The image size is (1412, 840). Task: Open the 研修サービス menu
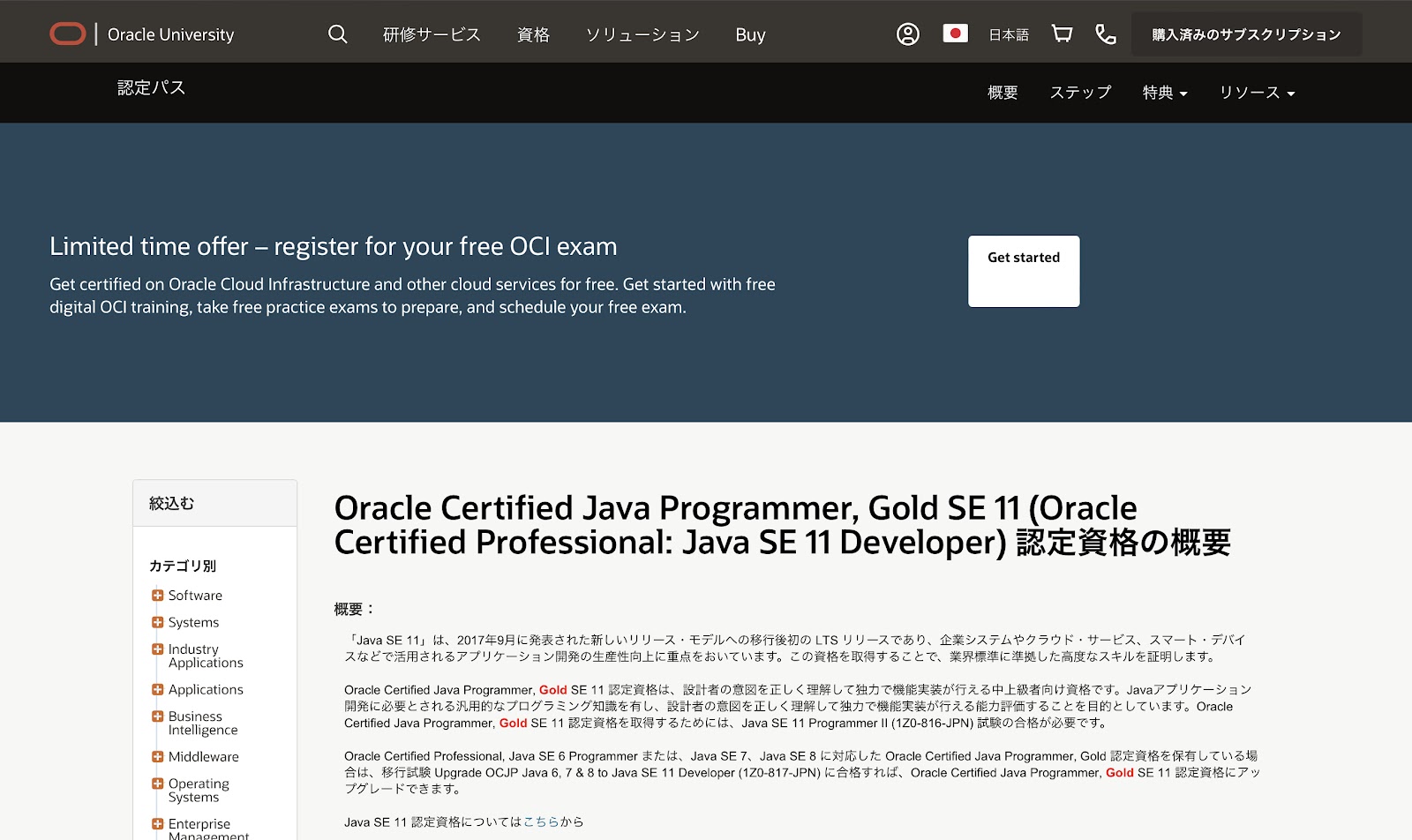432,34
